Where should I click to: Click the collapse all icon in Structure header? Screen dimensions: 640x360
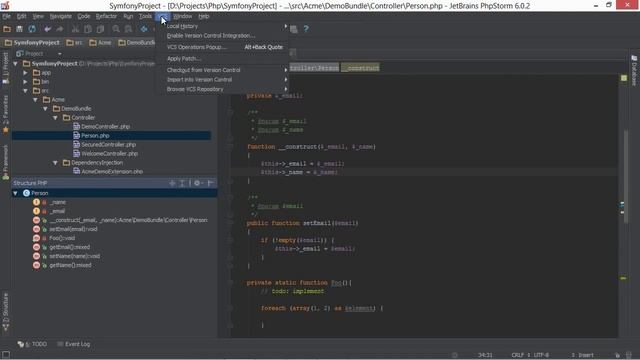click(182, 183)
